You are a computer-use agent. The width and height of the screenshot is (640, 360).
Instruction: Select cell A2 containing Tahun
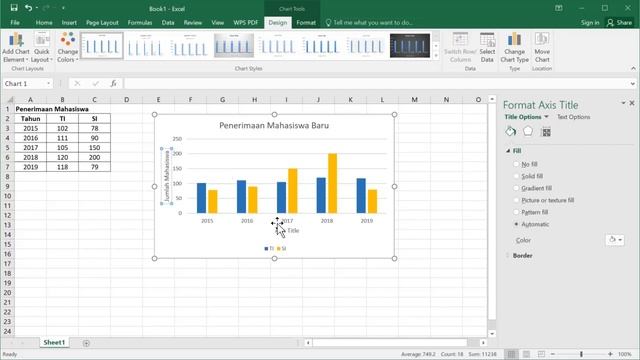point(31,118)
